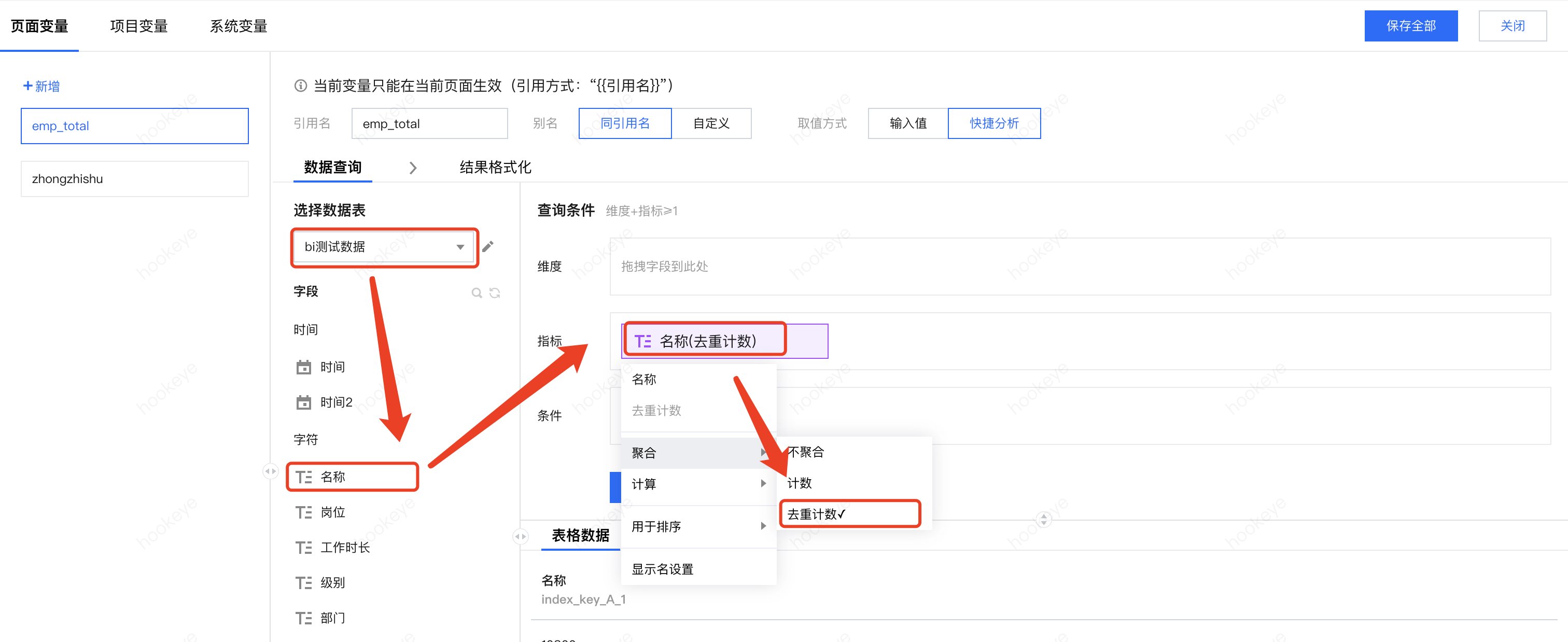The image size is (1568, 642).
Task: Click the text icon next to 岗位
Action: tap(303, 512)
